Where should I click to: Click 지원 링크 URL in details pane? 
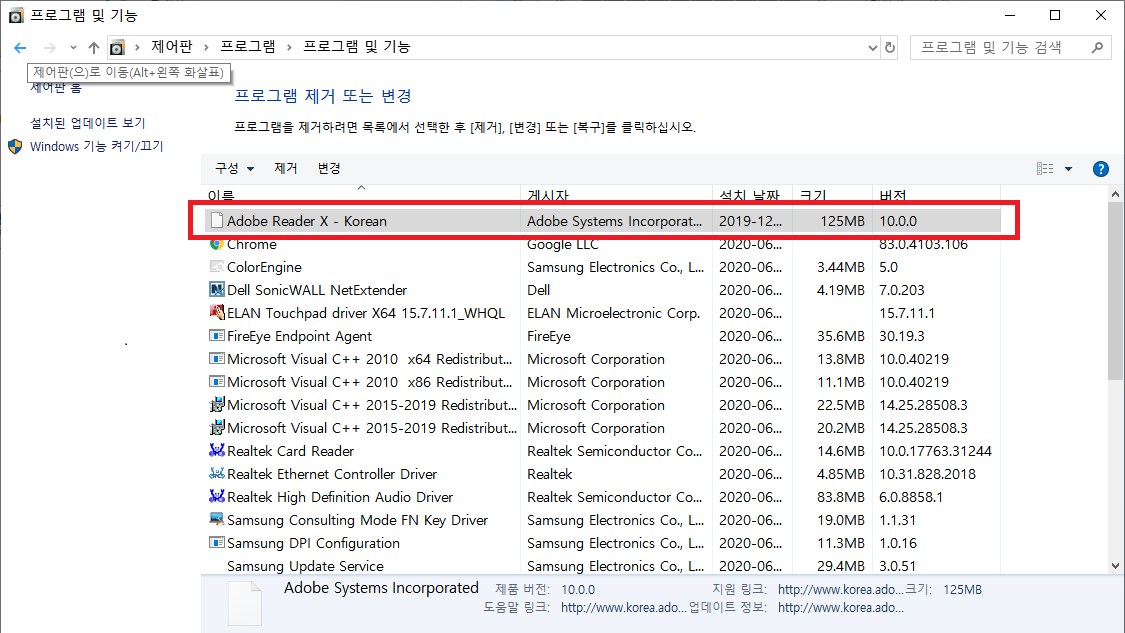[x=840, y=589]
